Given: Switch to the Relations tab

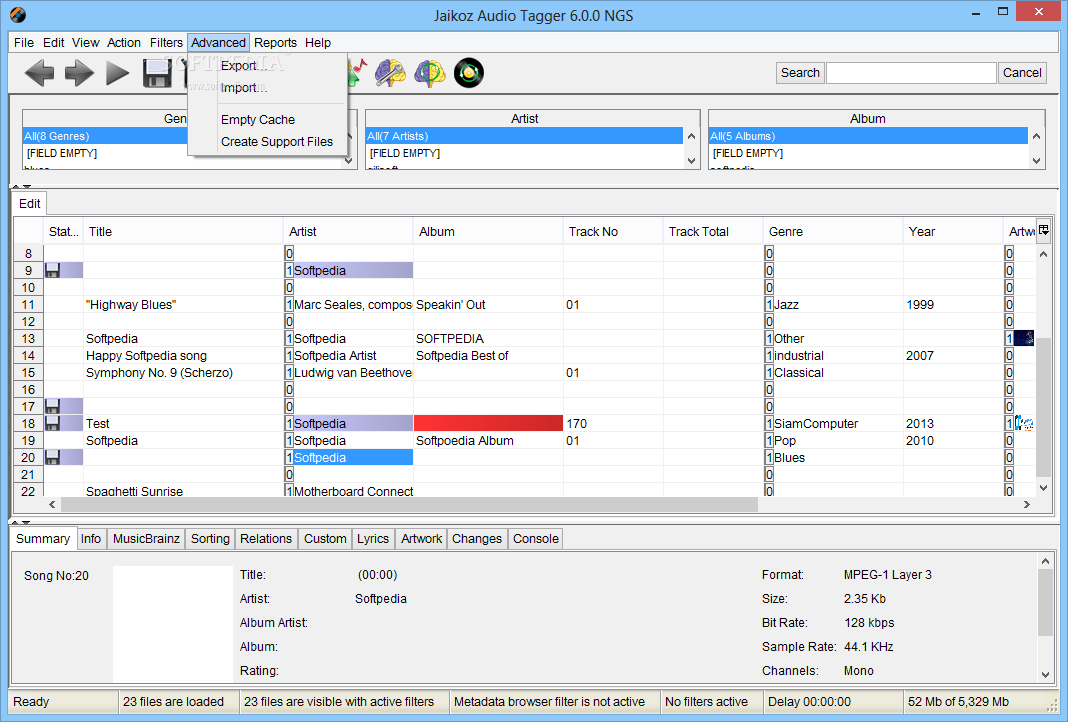Looking at the screenshot, I should [x=266, y=539].
